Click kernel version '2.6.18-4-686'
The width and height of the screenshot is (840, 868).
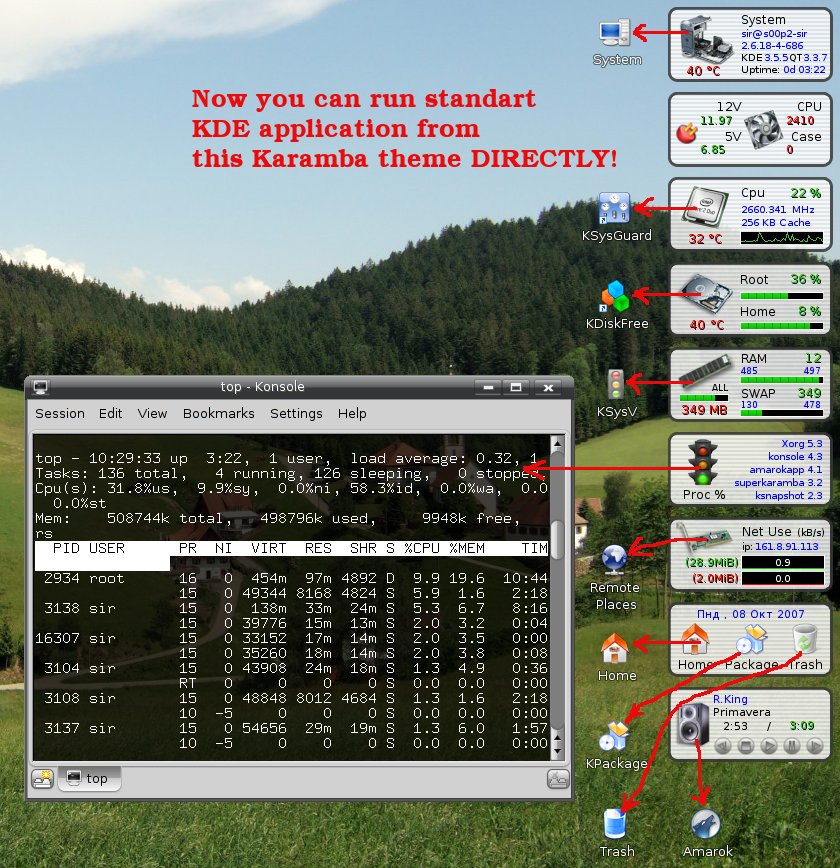click(772, 45)
